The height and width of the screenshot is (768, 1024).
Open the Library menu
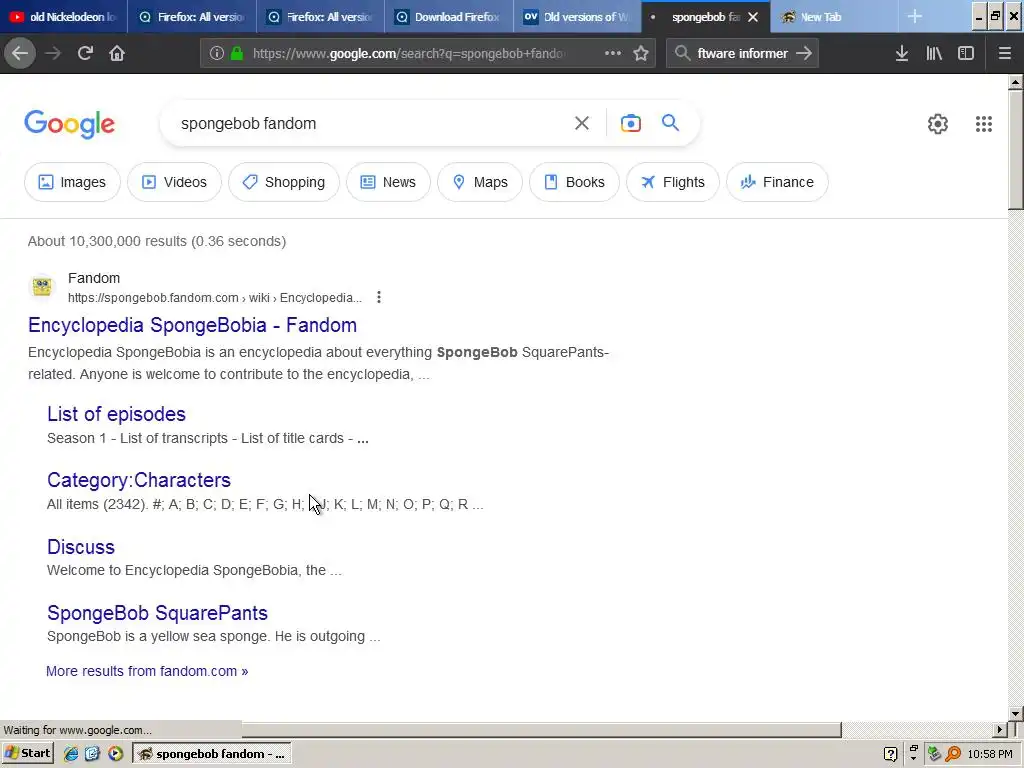pos(934,53)
